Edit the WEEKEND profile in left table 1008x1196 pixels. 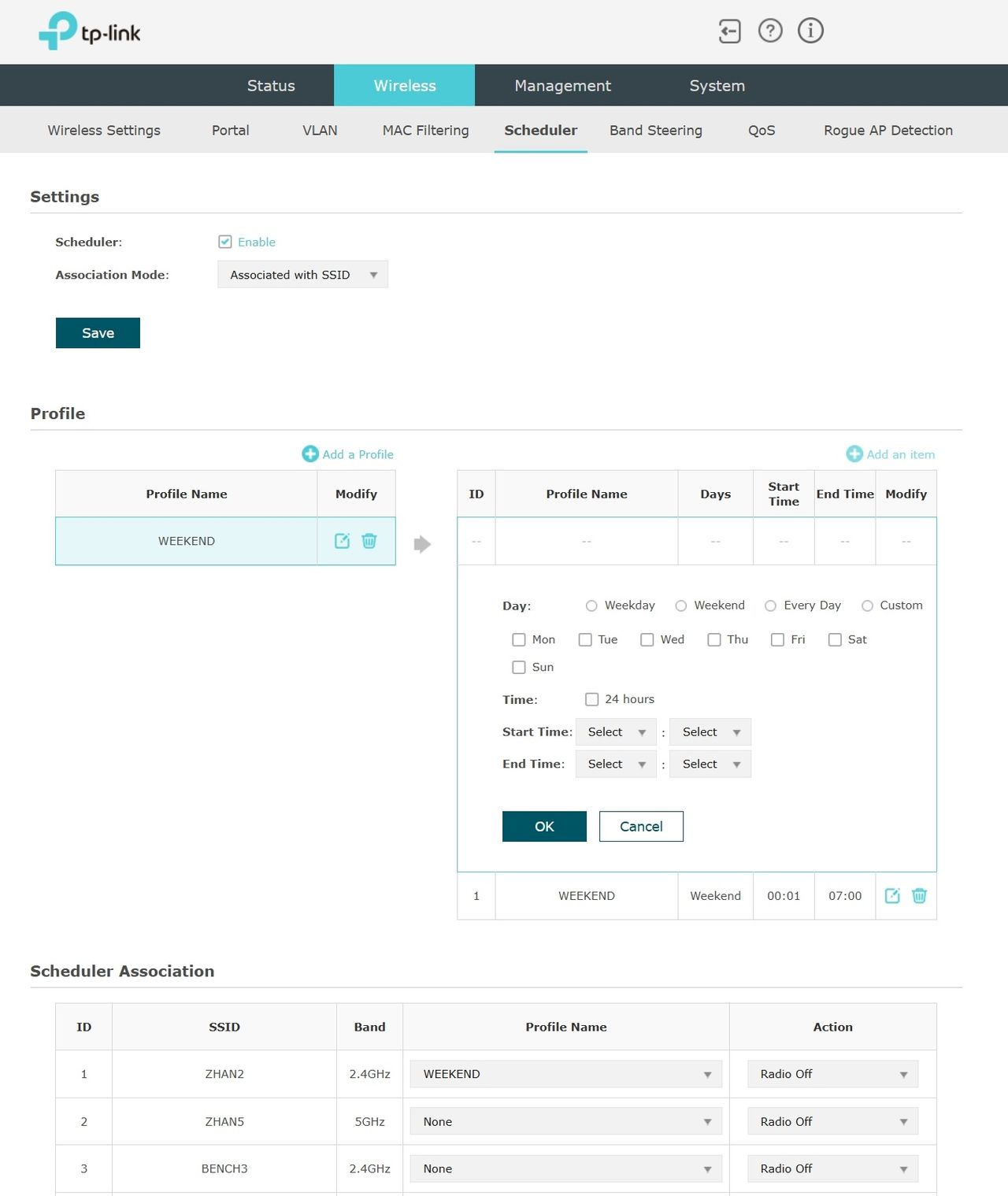click(342, 541)
